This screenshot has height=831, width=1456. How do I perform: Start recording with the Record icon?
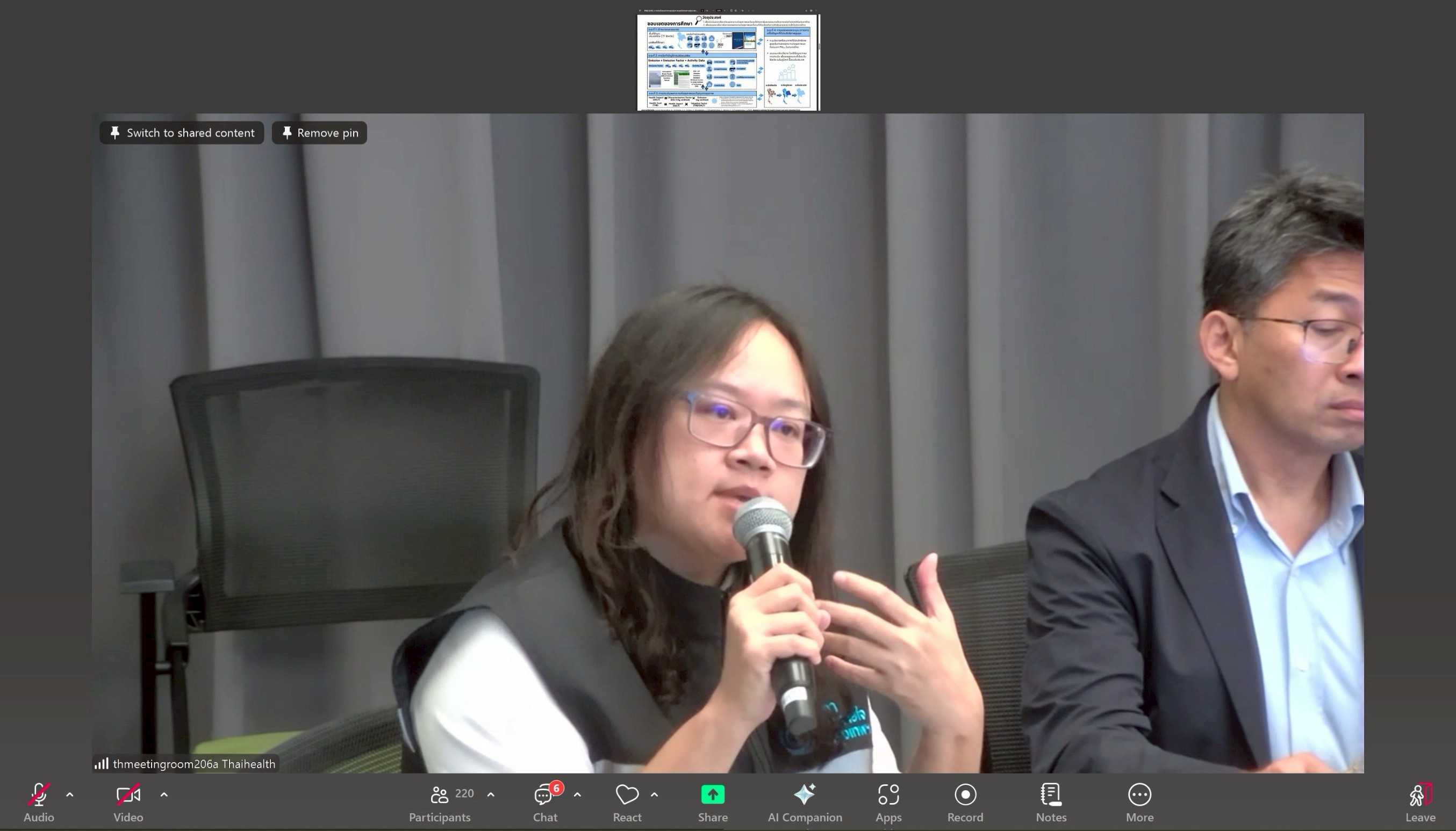(965, 794)
